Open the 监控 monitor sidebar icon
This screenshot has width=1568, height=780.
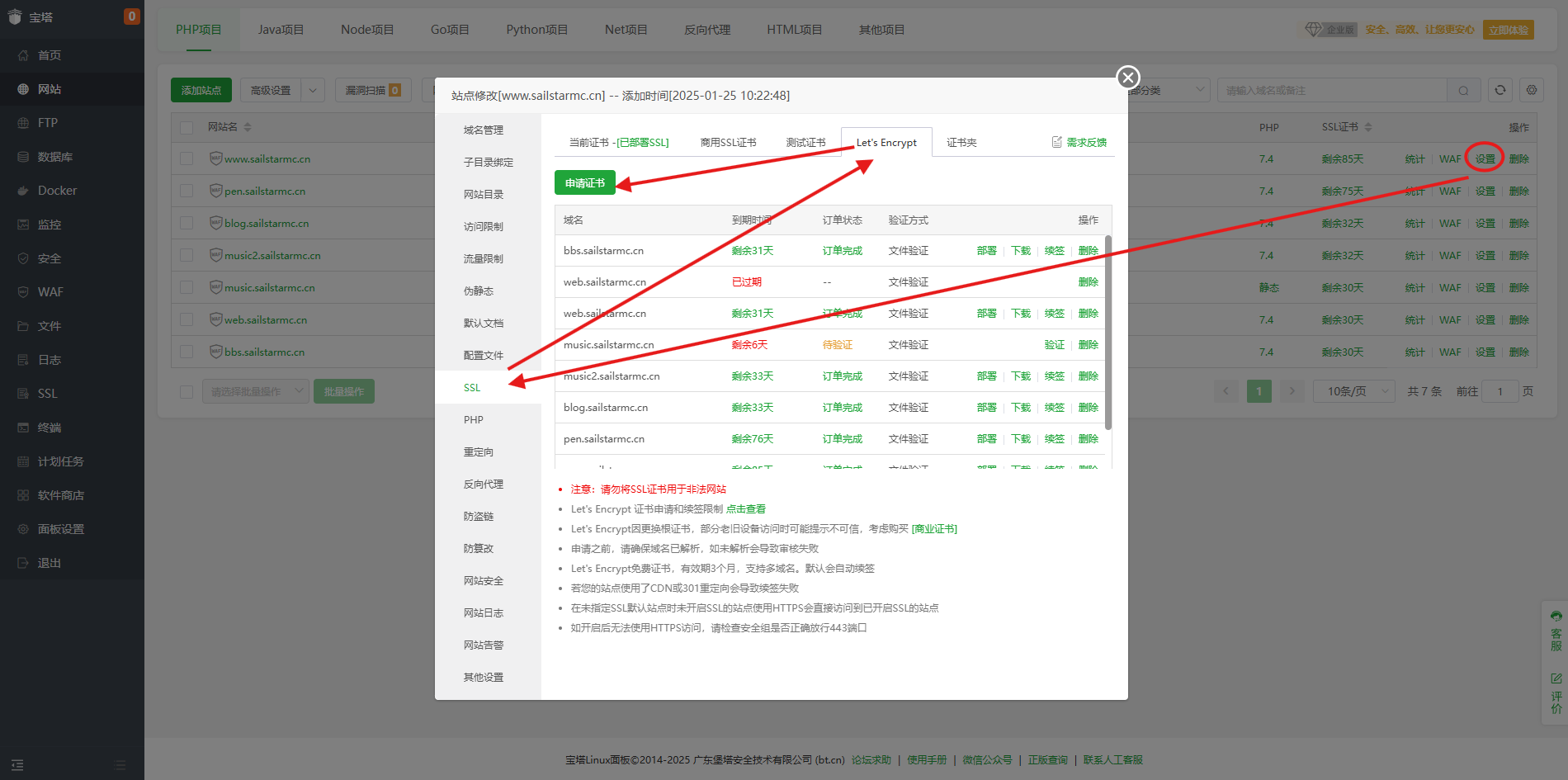23,225
